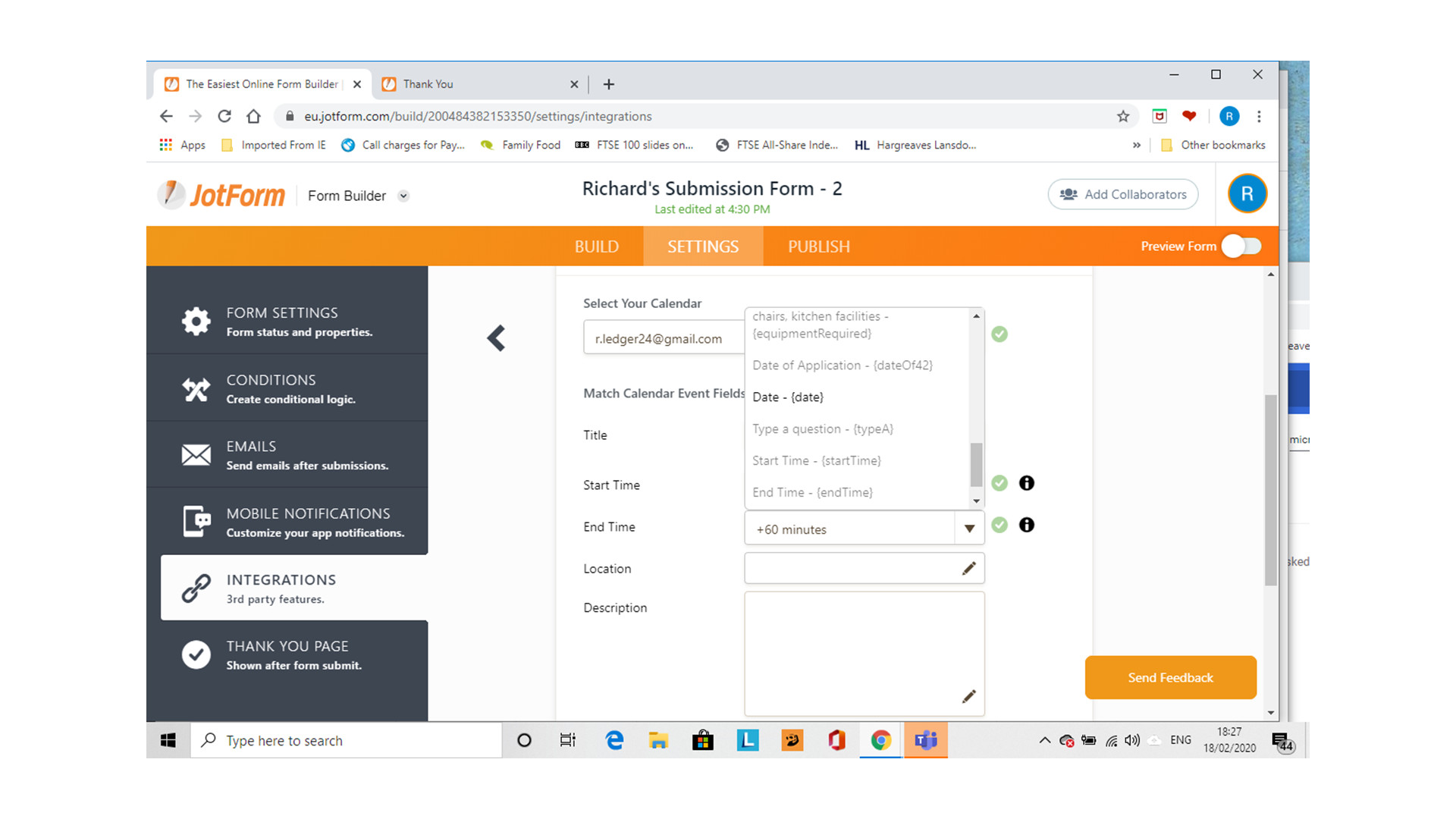Open Thank You Page via checkmark icon
Viewport: 1456px width, 819px height.
[196, 654]
